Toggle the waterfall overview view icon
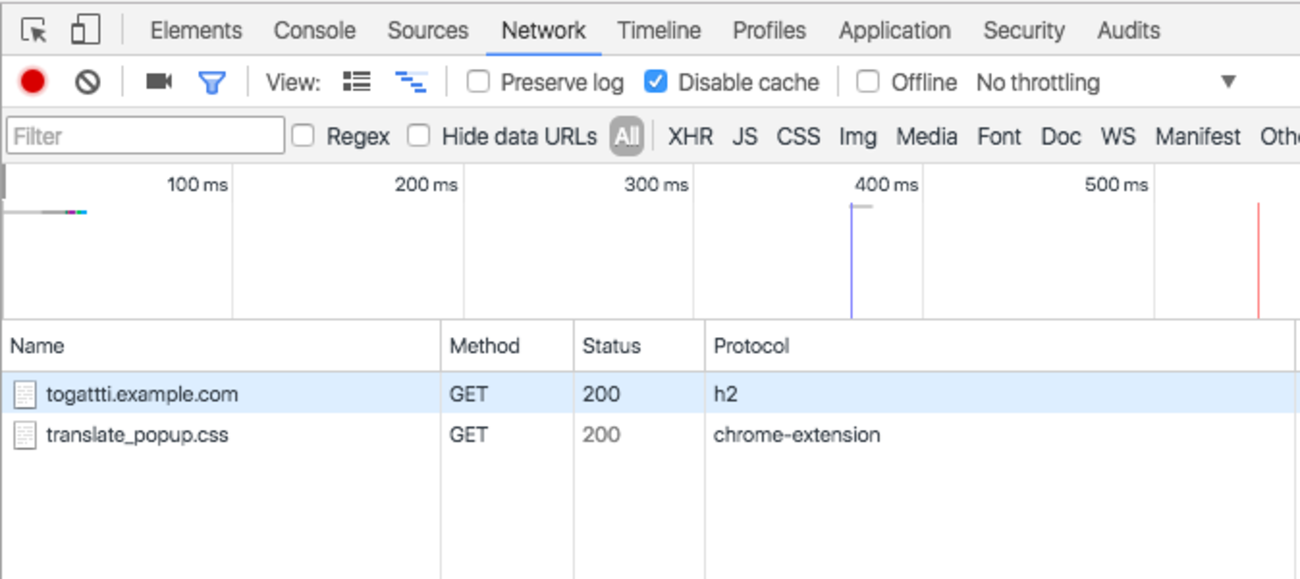This screenshot has height=579, width=1300. click(x=411, y=82)
